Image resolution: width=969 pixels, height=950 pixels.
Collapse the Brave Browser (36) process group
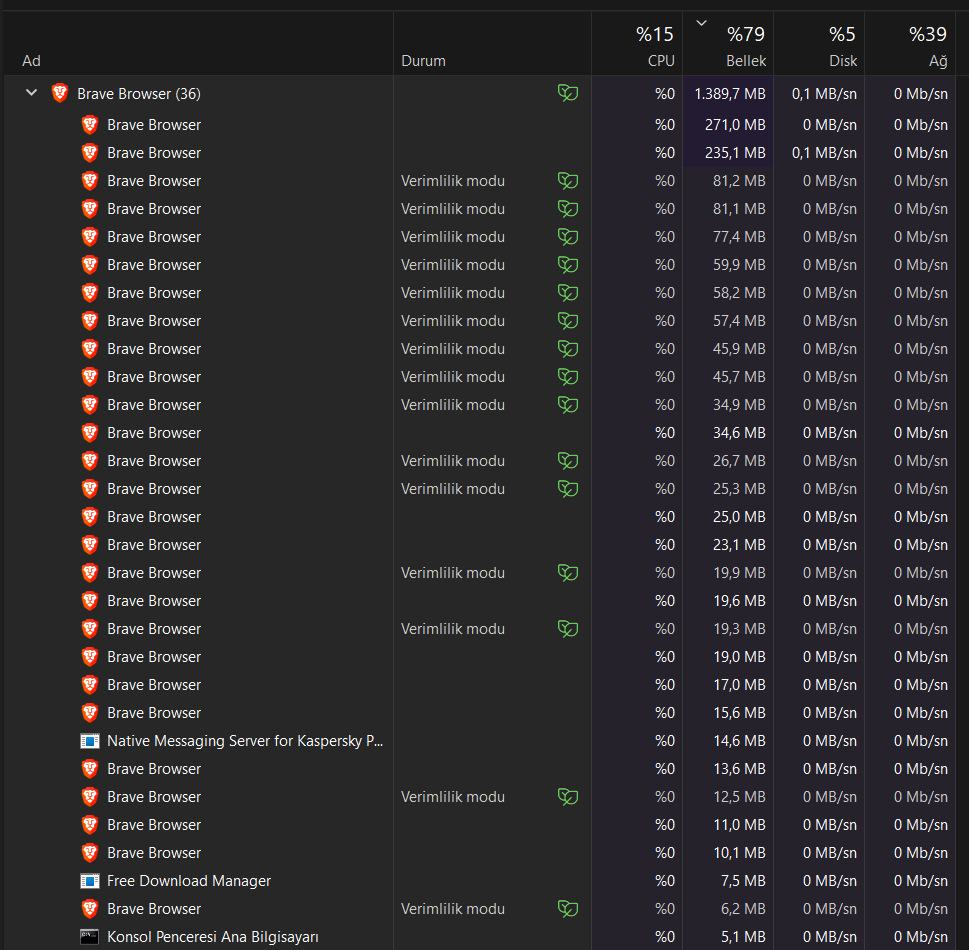32,93
